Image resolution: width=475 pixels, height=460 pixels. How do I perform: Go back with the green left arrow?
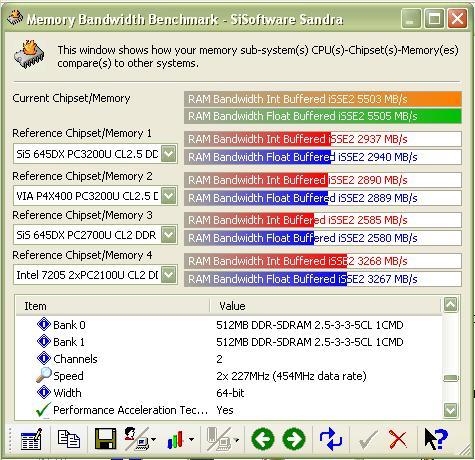point(263,439)
